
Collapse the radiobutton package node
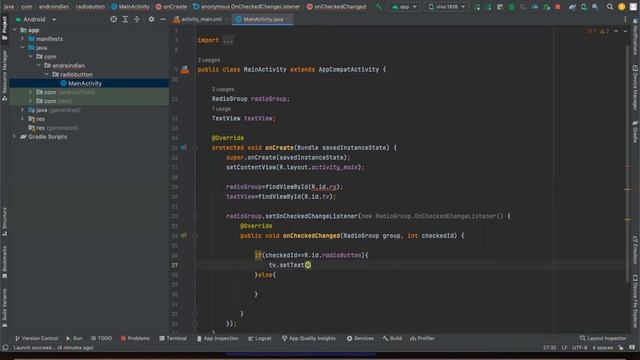(x=47, y=74)
